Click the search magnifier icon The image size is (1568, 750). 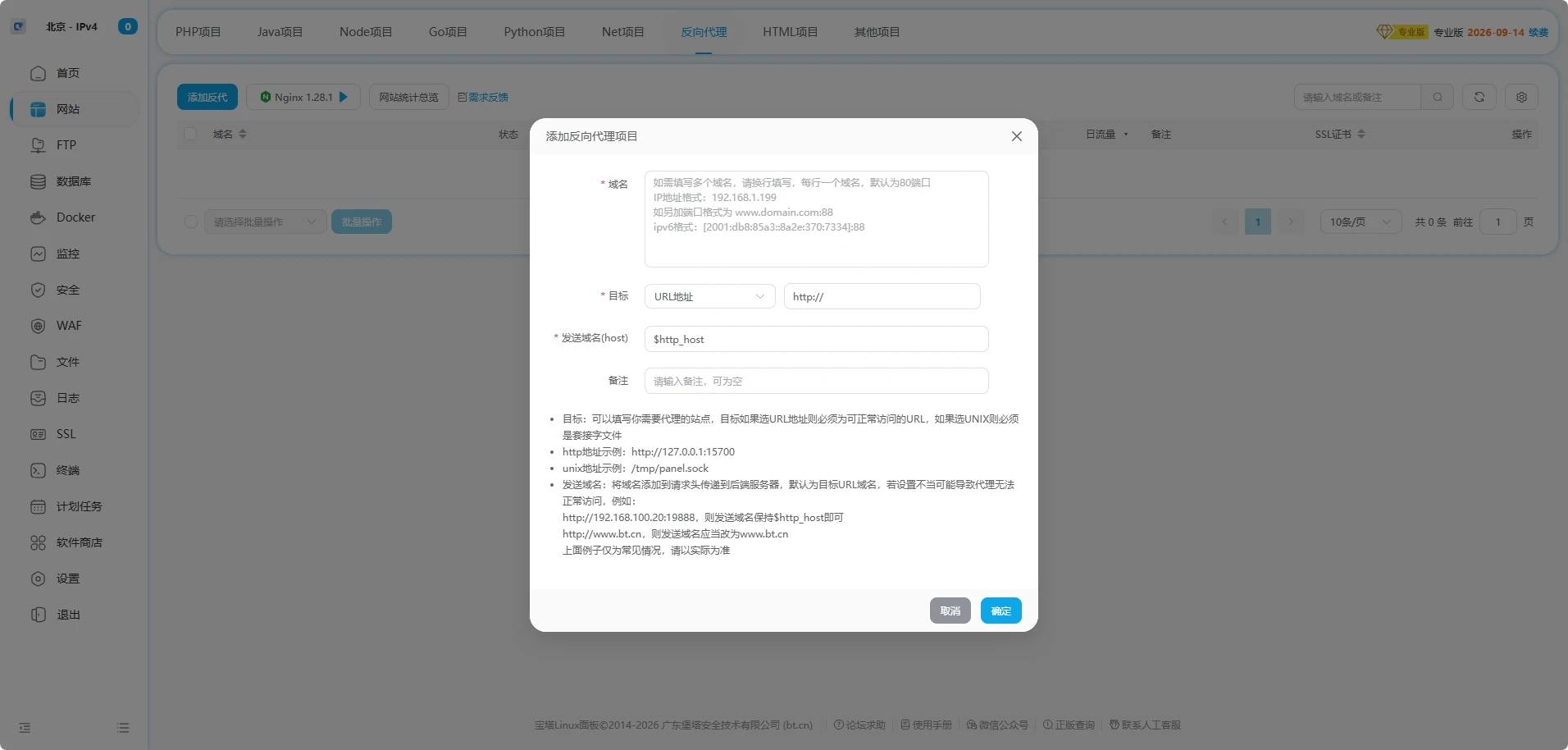pos(1437,97)
